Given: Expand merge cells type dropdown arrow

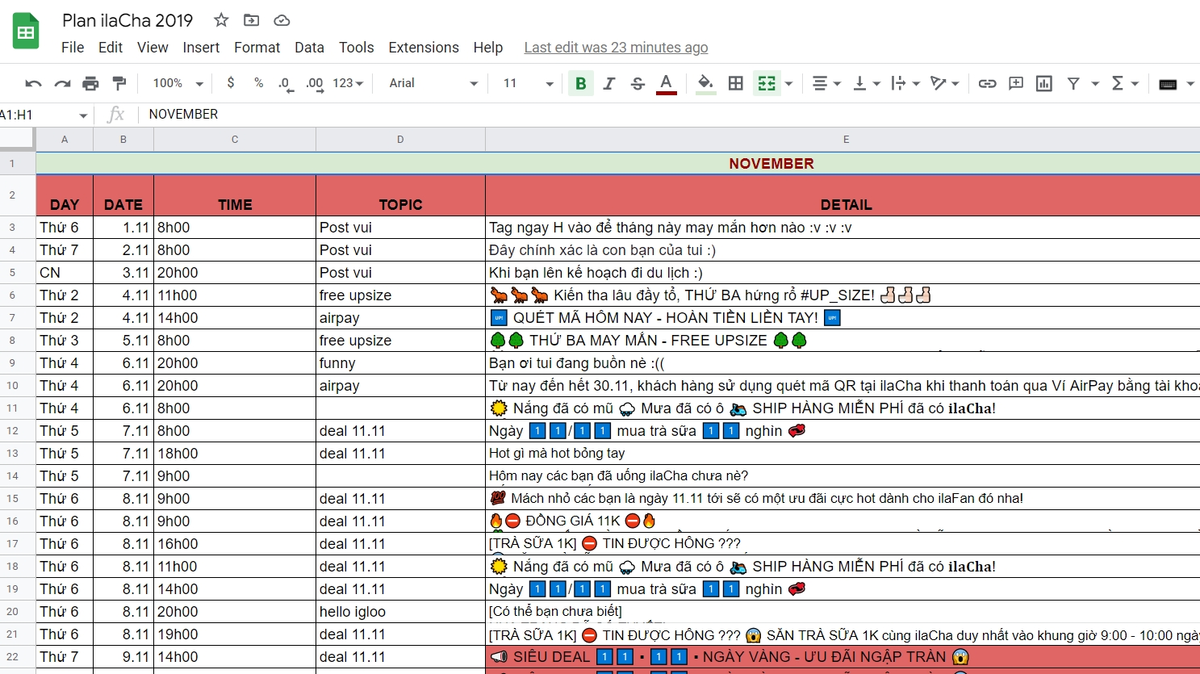Looking at the screenshot, I should (789, 84).
